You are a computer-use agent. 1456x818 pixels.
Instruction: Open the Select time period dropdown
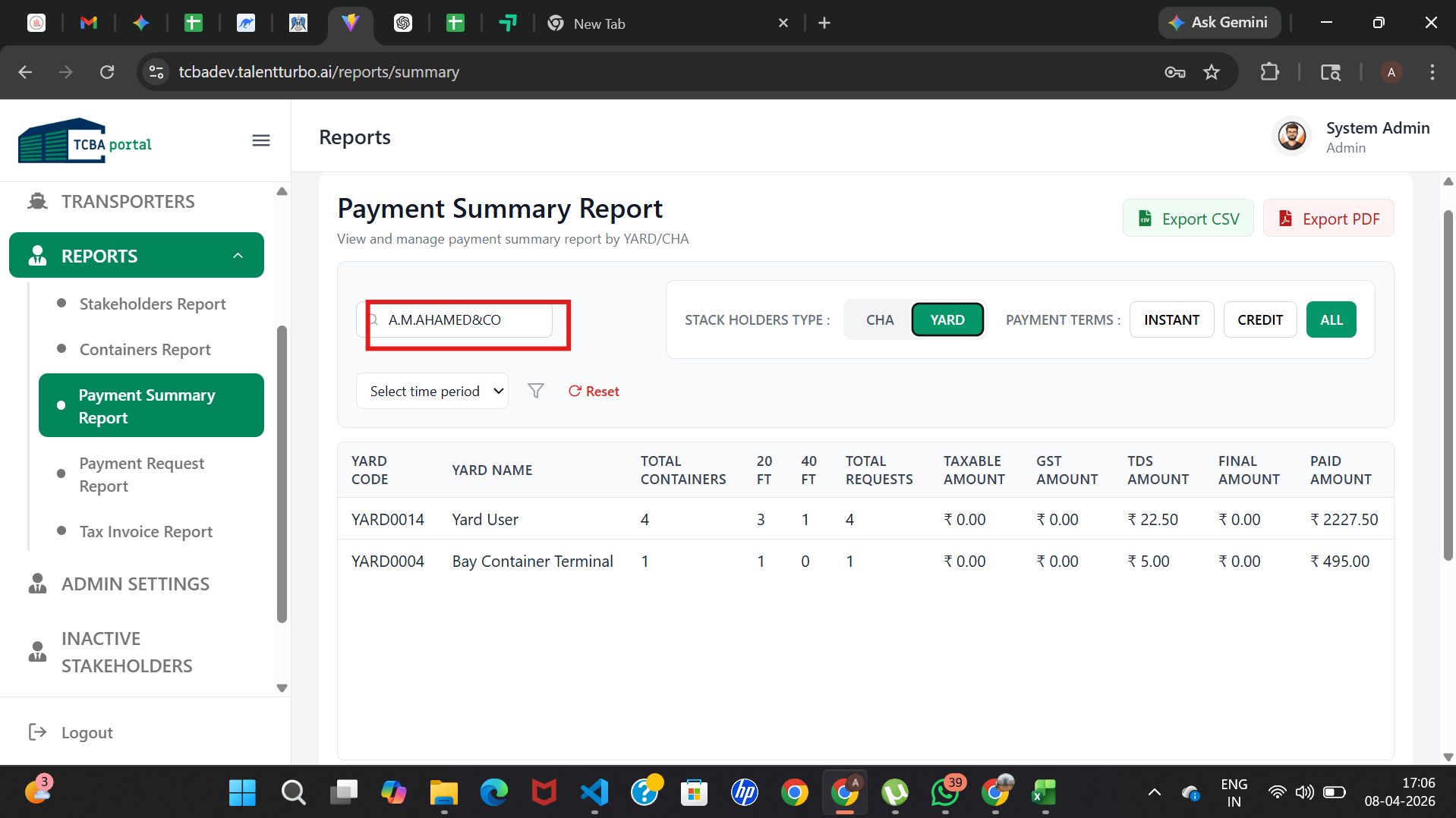tap(432, 391)
